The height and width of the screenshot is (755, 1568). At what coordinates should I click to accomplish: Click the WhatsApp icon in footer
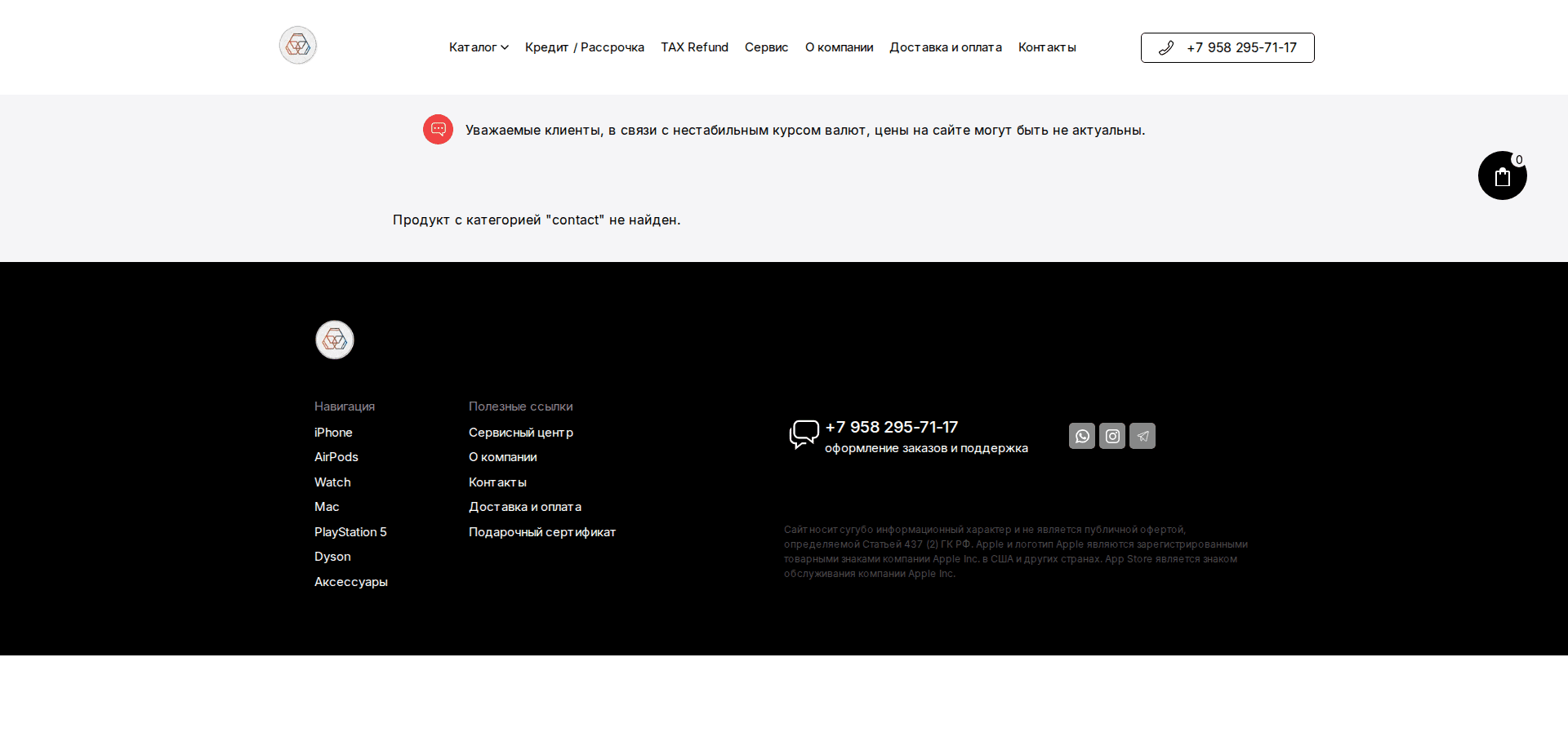[1082, 436]
